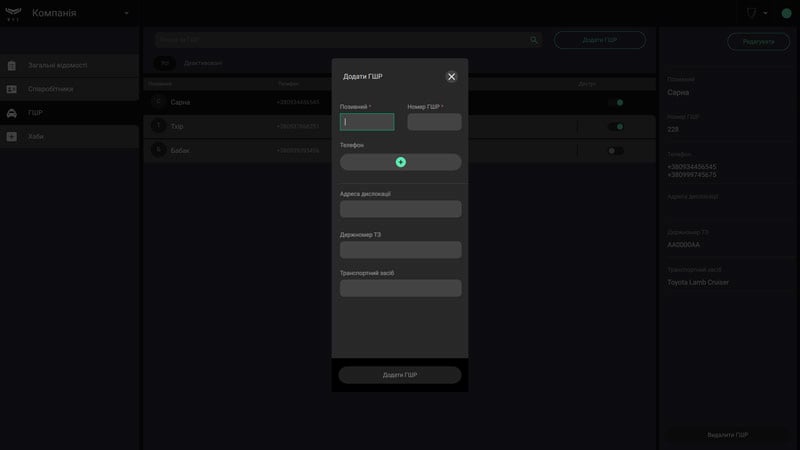Click Toyota Lamb Cruiser in details panel
The image size is (800, 450).
click(x=697, y=282)
